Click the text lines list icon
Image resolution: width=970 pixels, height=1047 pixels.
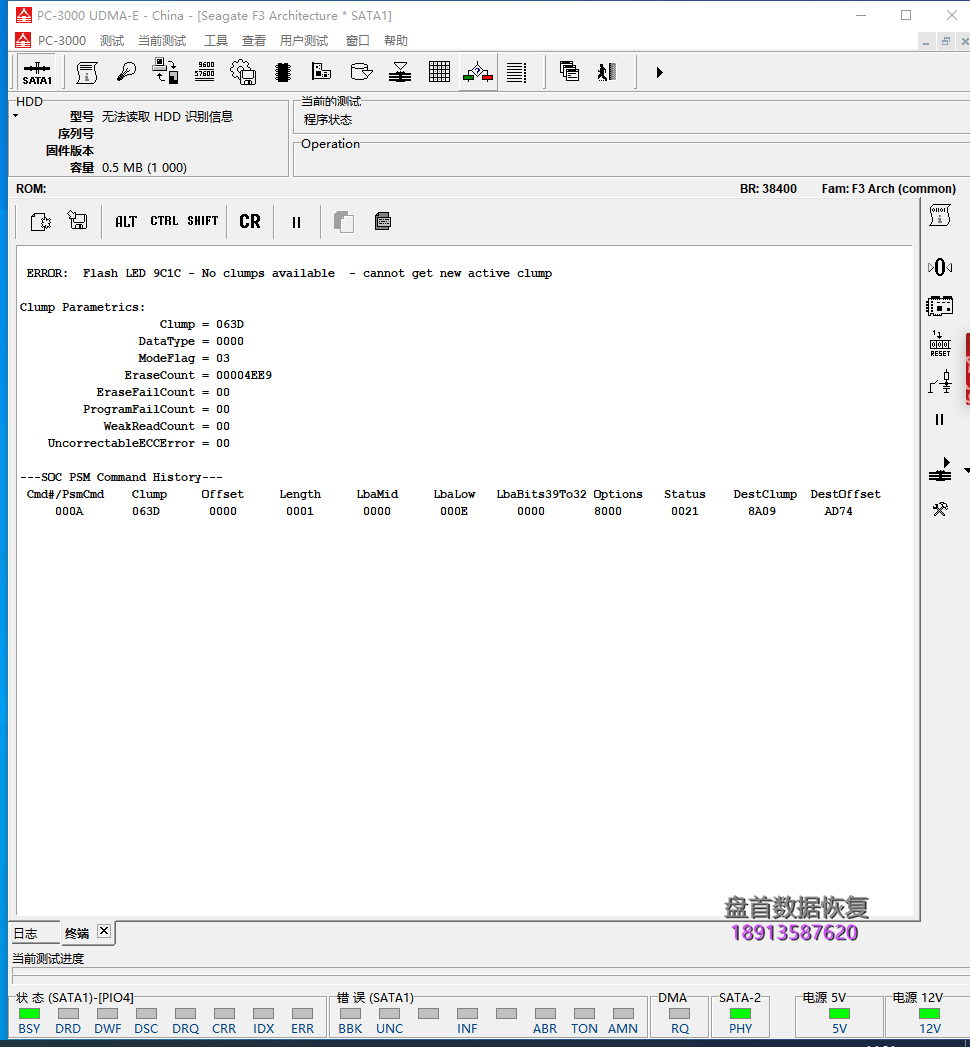pyautogui.click(x=516, y=72)
